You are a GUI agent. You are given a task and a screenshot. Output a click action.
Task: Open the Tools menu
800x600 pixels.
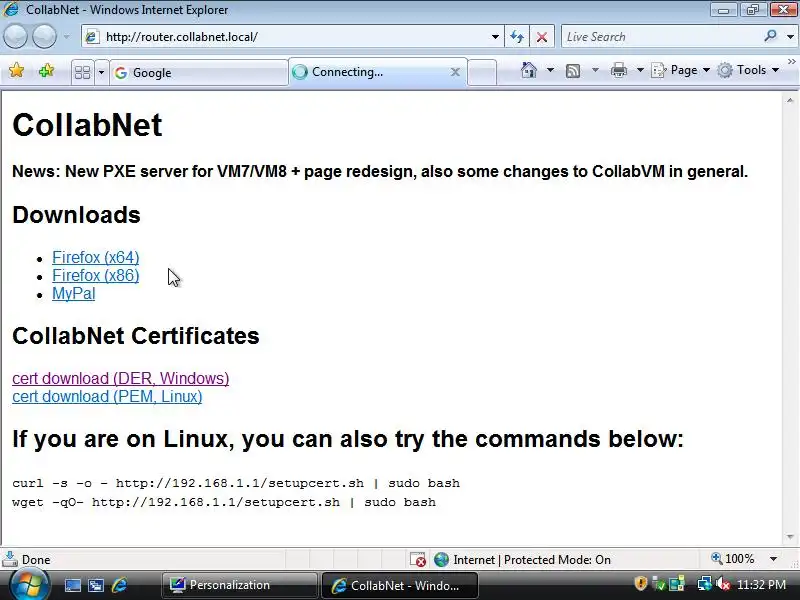748,70
